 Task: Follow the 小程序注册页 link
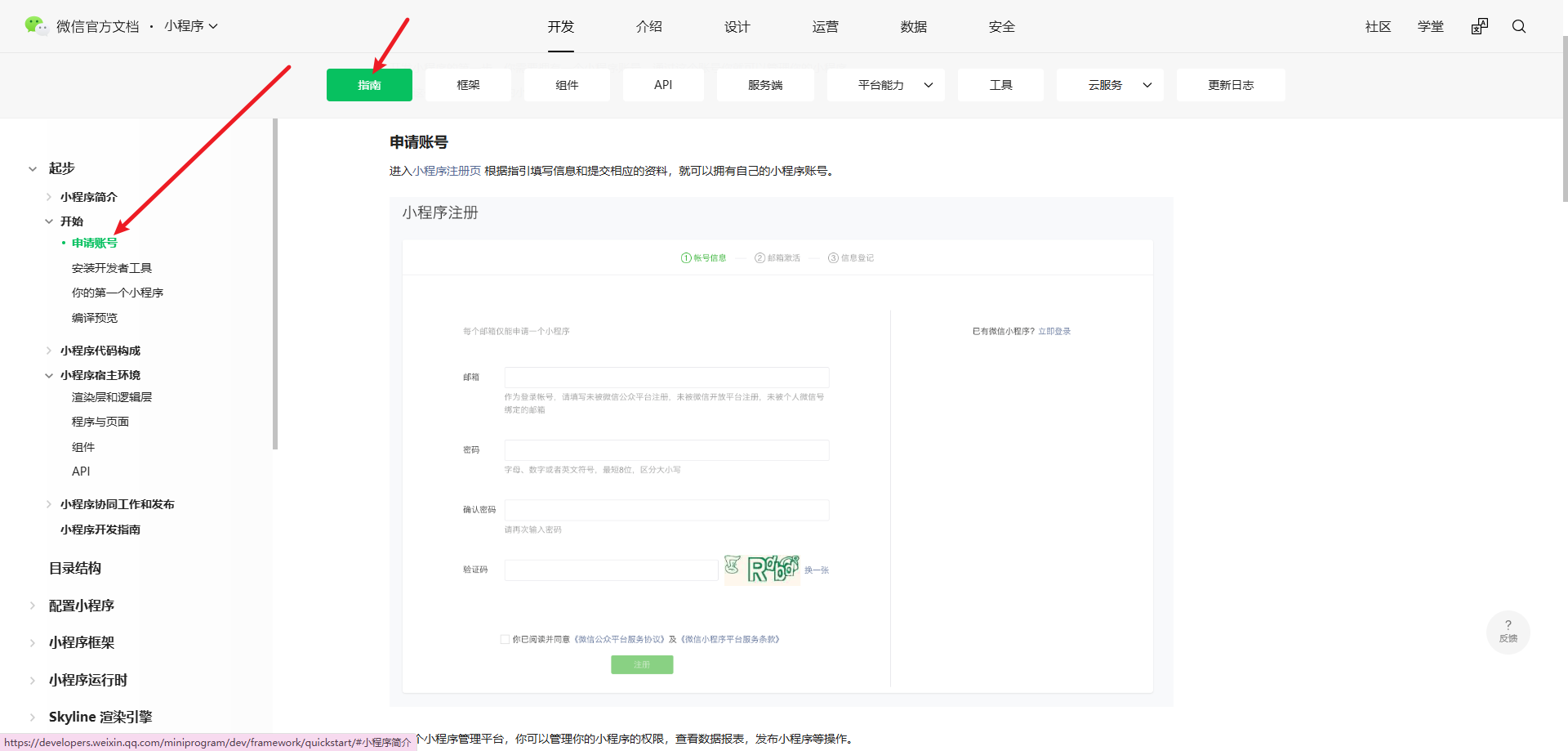(447, 171)
